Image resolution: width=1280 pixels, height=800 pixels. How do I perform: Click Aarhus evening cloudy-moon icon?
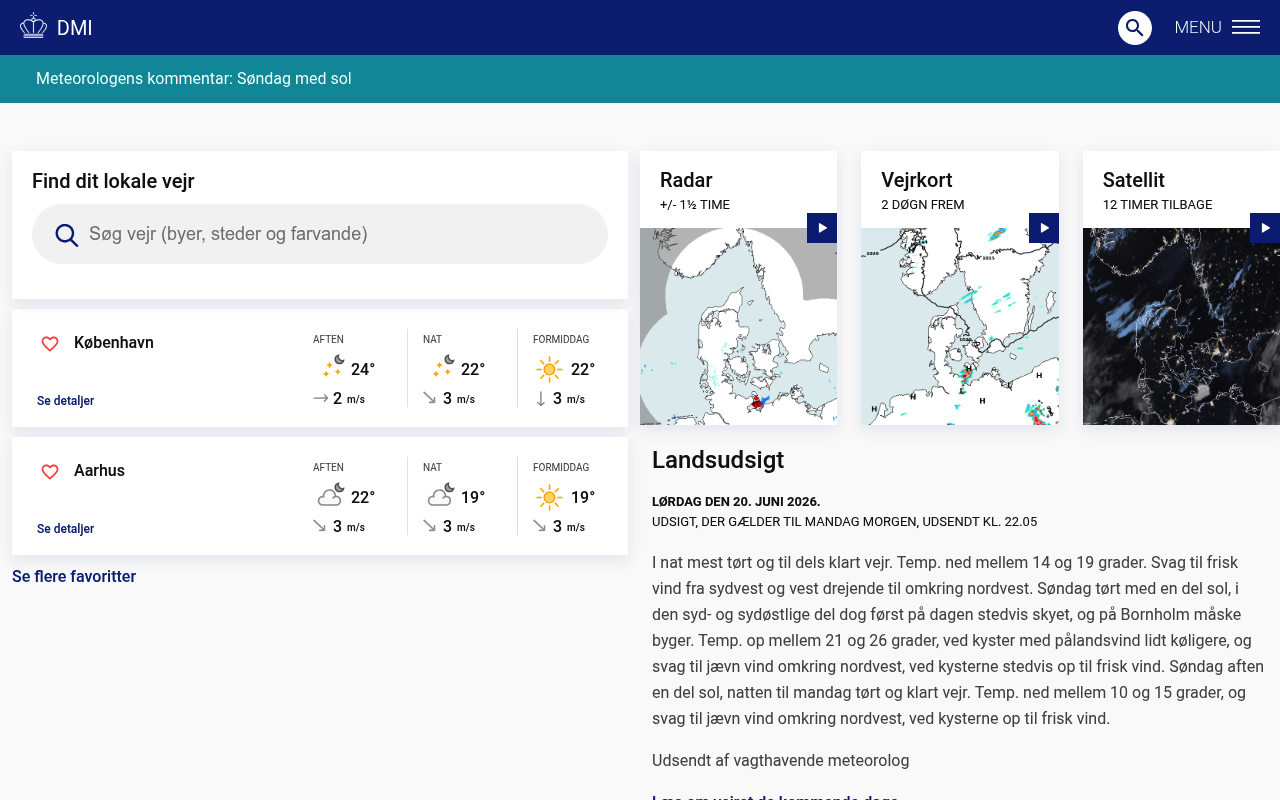pyautogui.click(x=331, y=495)
